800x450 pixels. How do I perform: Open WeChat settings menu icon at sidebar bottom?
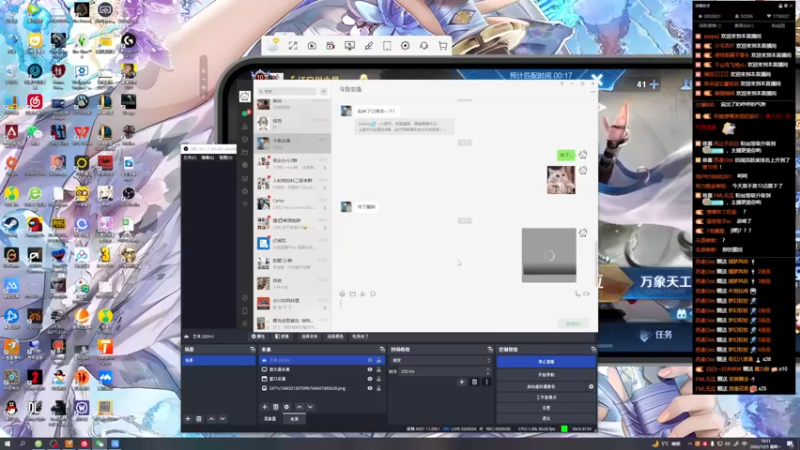pyautogui.click(x=245, y=323)
